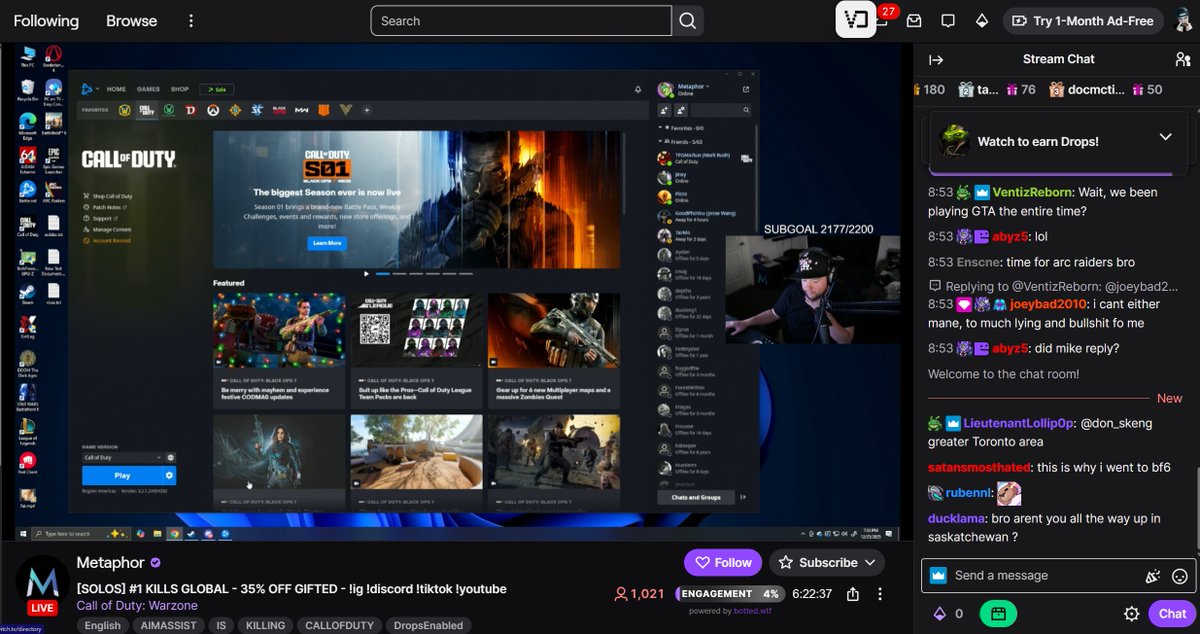Click the green Sale button in Battle.net
Image resolution: width=1200 pixels, height=634 pixels.
(x=215, y=89)
